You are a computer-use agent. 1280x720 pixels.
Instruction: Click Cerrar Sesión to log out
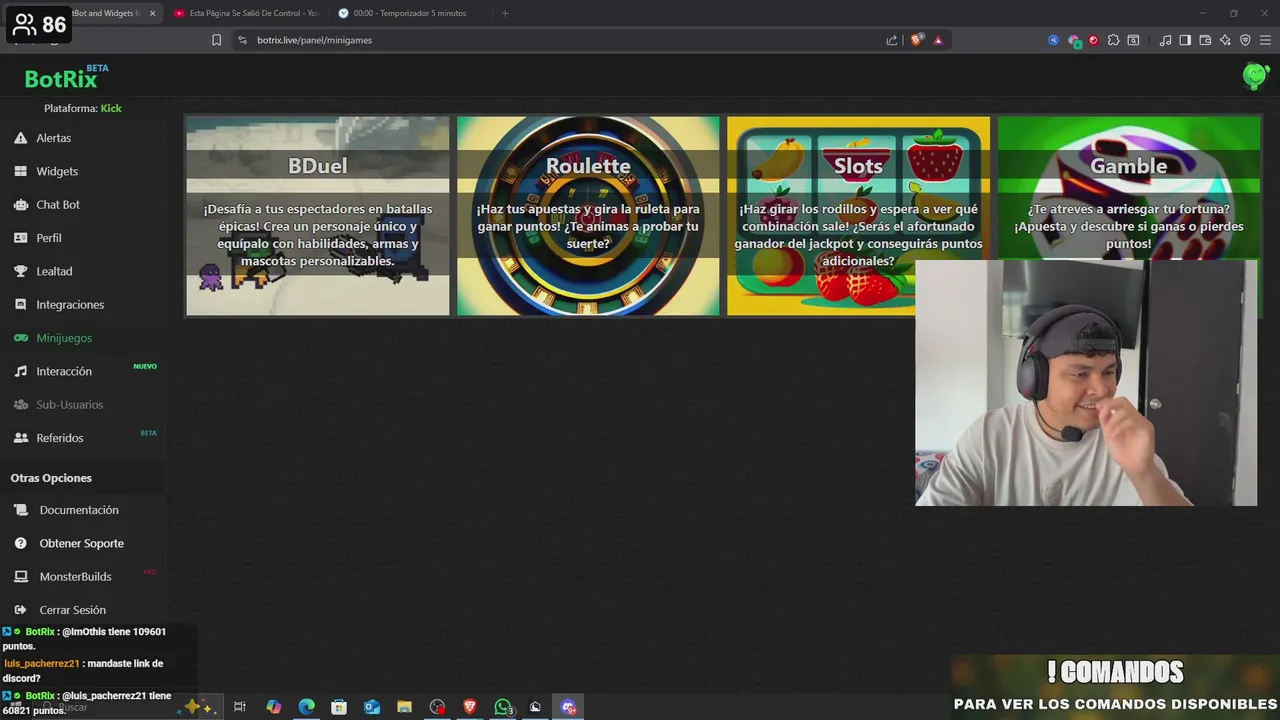[x=72, y=610]
